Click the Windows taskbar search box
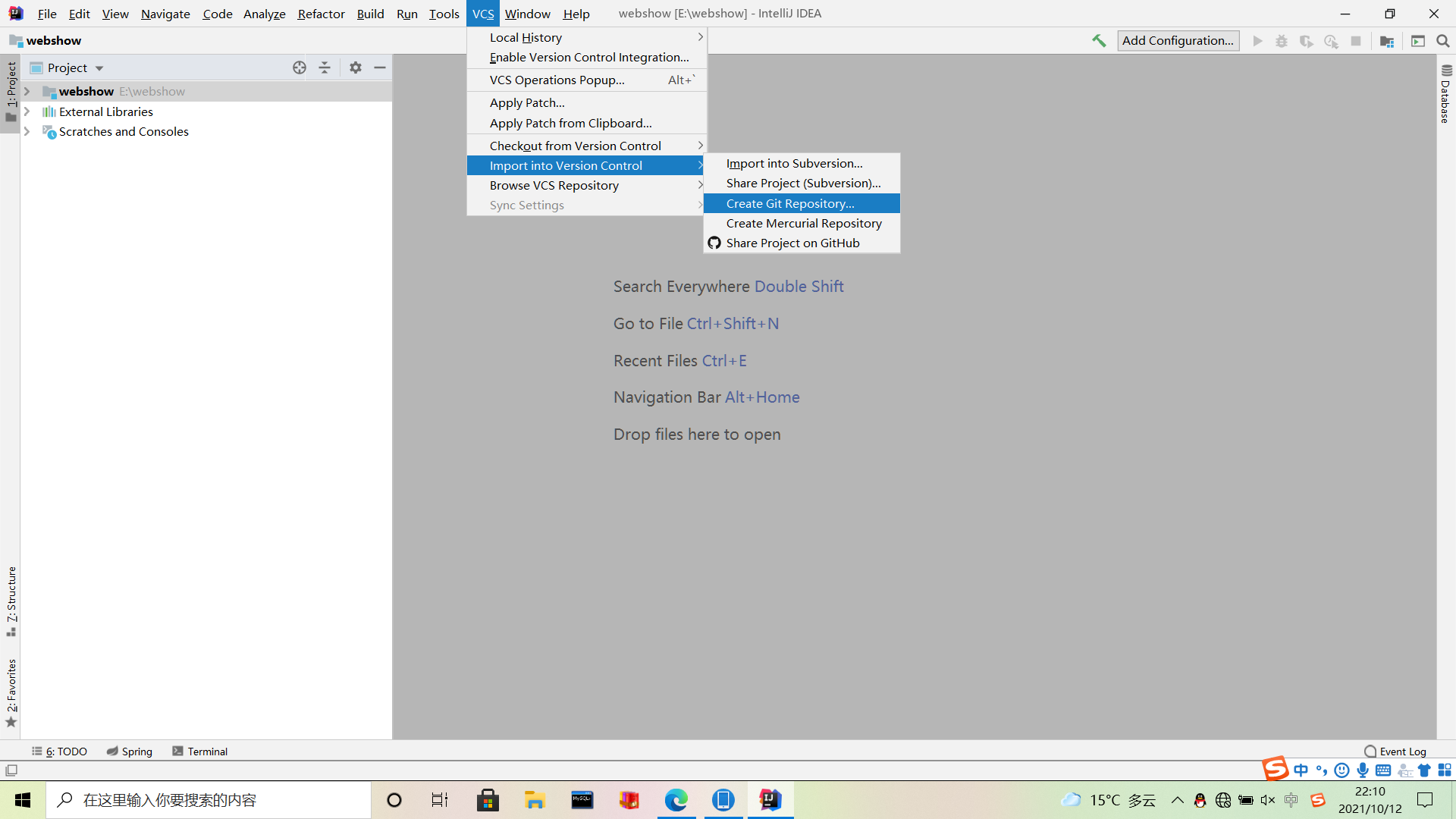The height and width of the screenshot is (819, 1456). coord(209,800)
